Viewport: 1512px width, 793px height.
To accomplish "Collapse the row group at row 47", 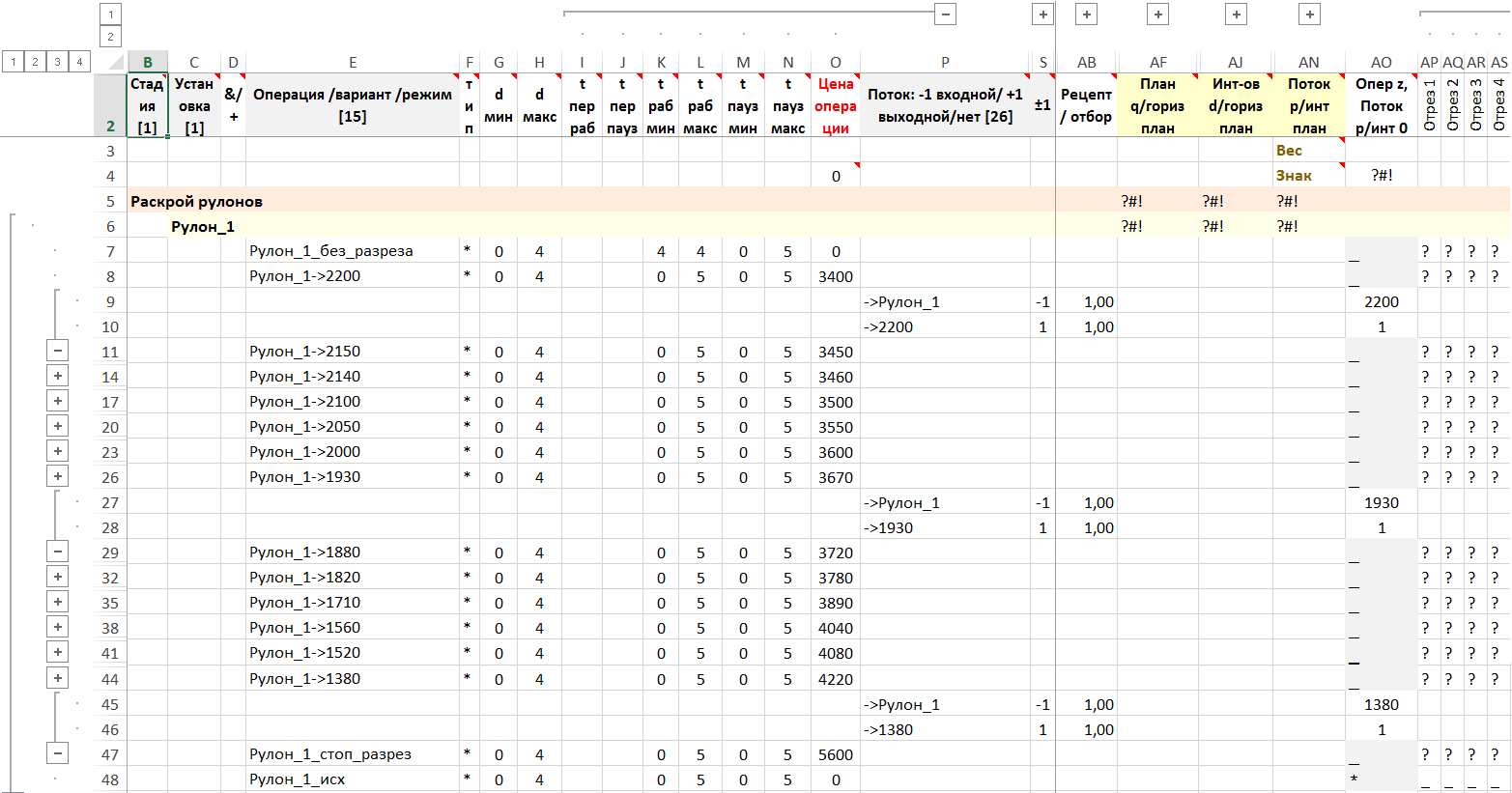I will (x=58, y=753).
